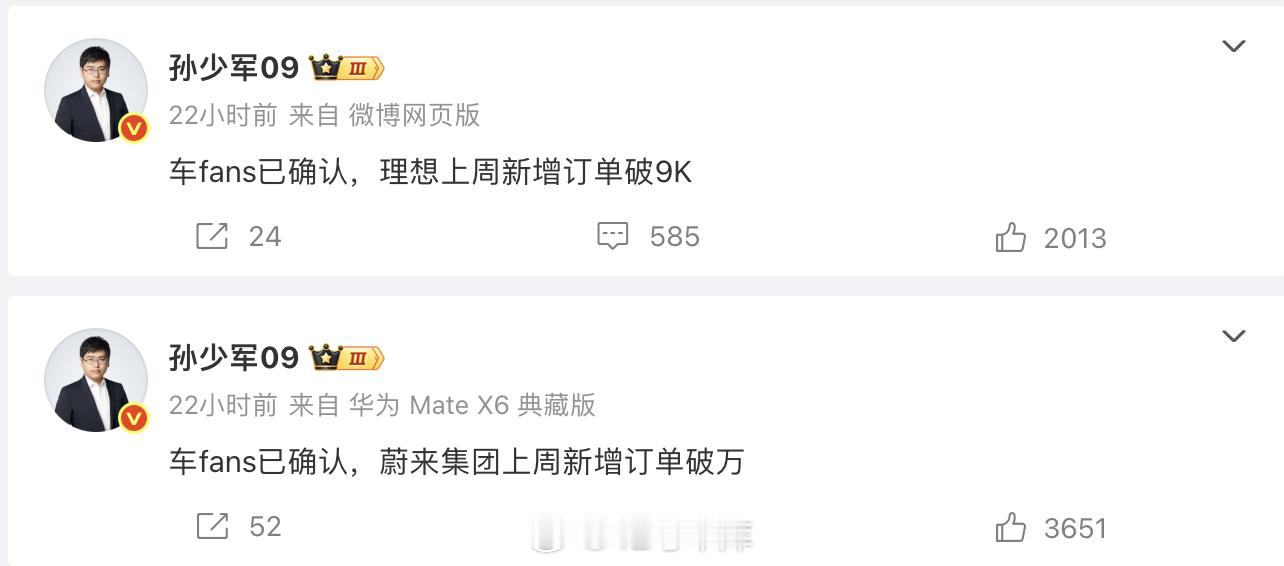Viewport: 1284px width, 566px height.
Task: Open the first post's profile avatar photo
Action: coord(96,90)
